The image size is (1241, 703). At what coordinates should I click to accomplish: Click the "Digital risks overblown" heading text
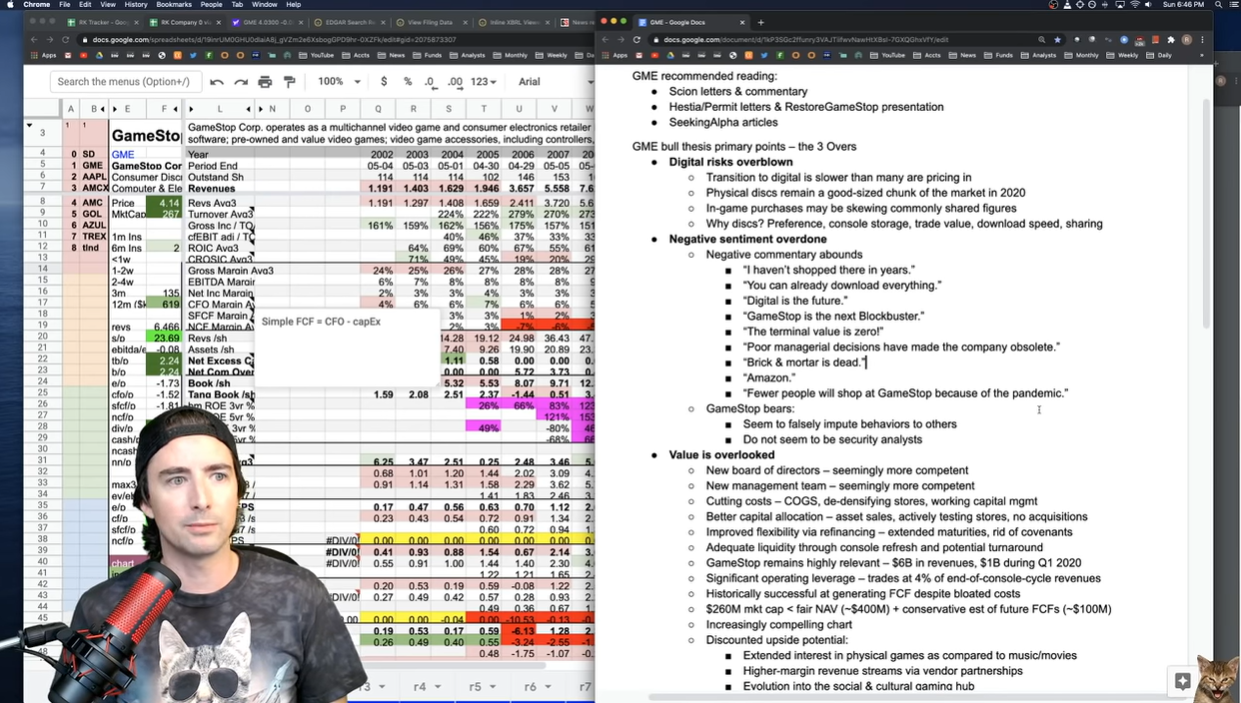(x=731, y=162)
